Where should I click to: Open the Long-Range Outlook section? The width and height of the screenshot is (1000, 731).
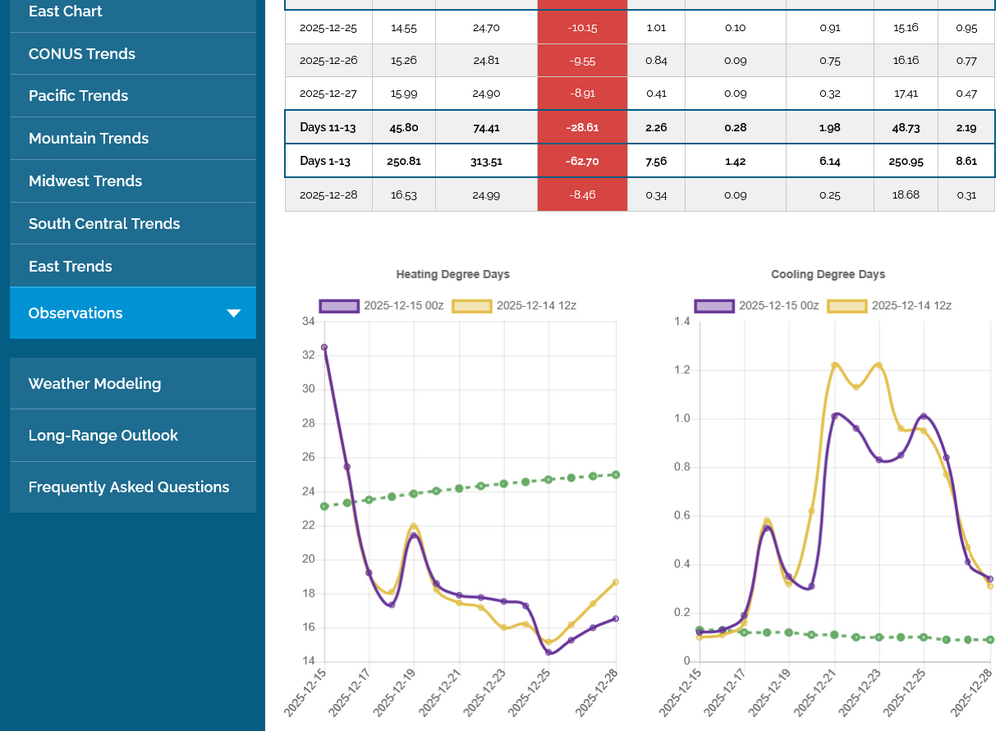click(103, 436)
